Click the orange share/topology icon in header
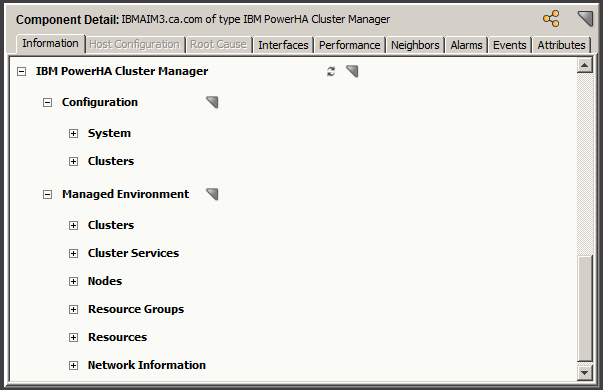 tap(551, 18)
